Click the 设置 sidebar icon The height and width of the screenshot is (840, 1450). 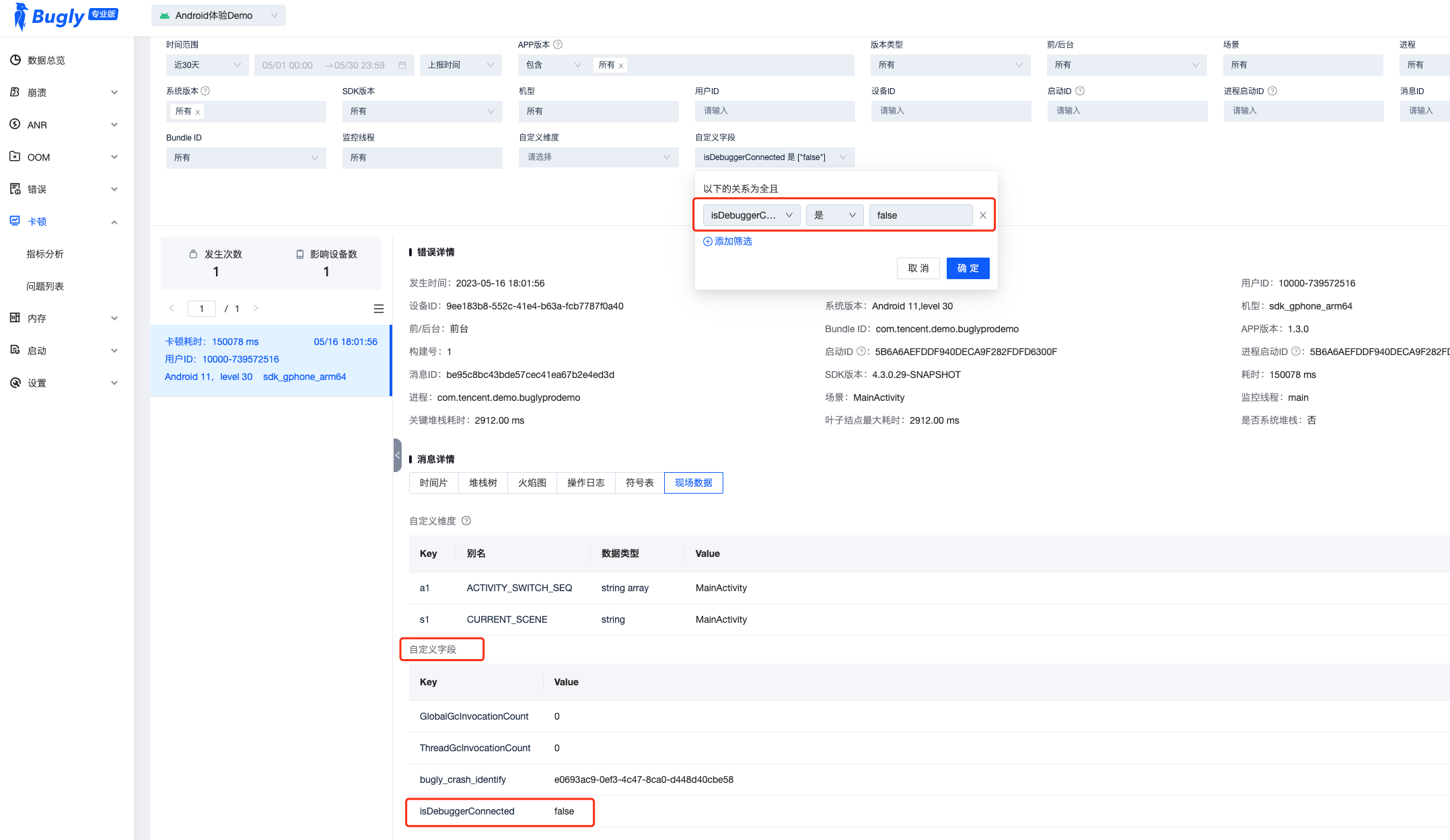pos(15,383)
